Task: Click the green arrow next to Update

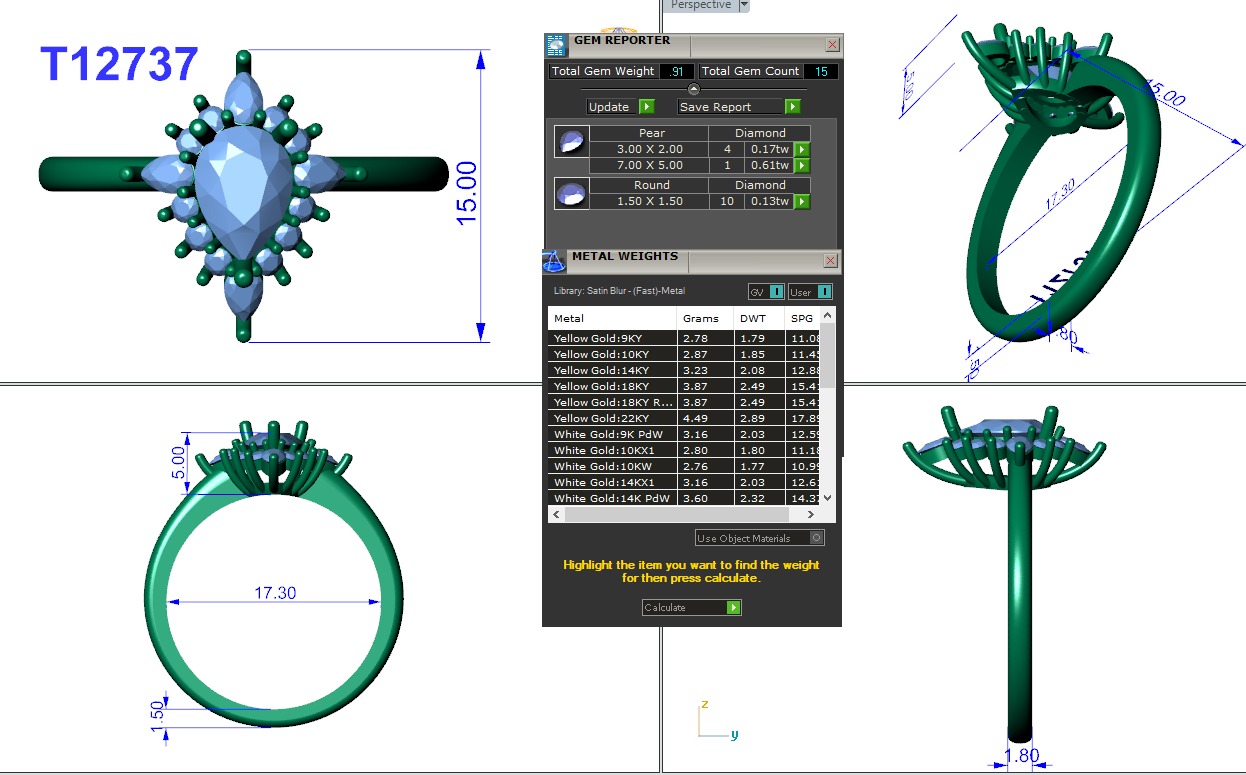Action: coord(647,107)
